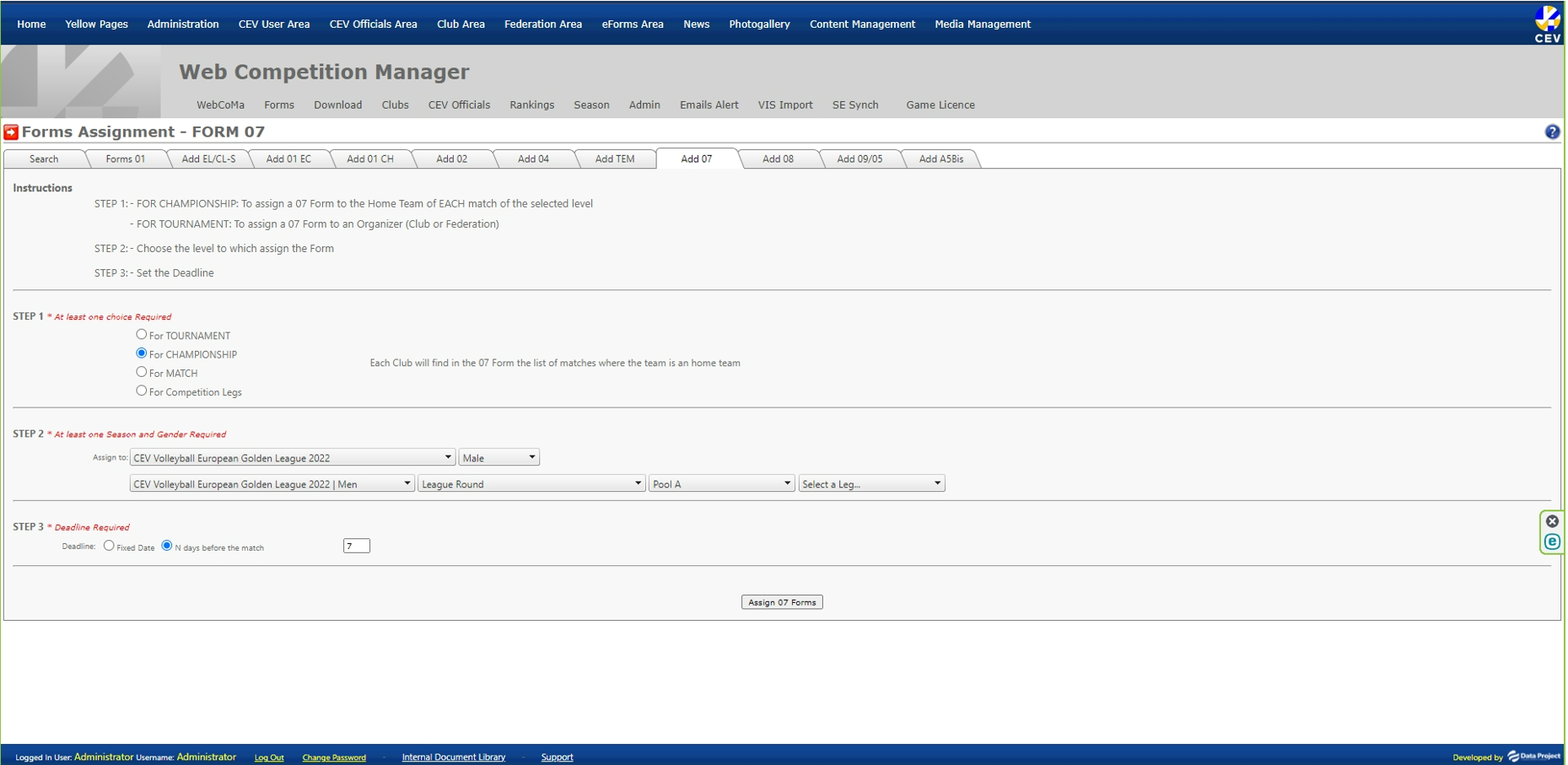Open the CEV User Area menu

click(274, 24)
